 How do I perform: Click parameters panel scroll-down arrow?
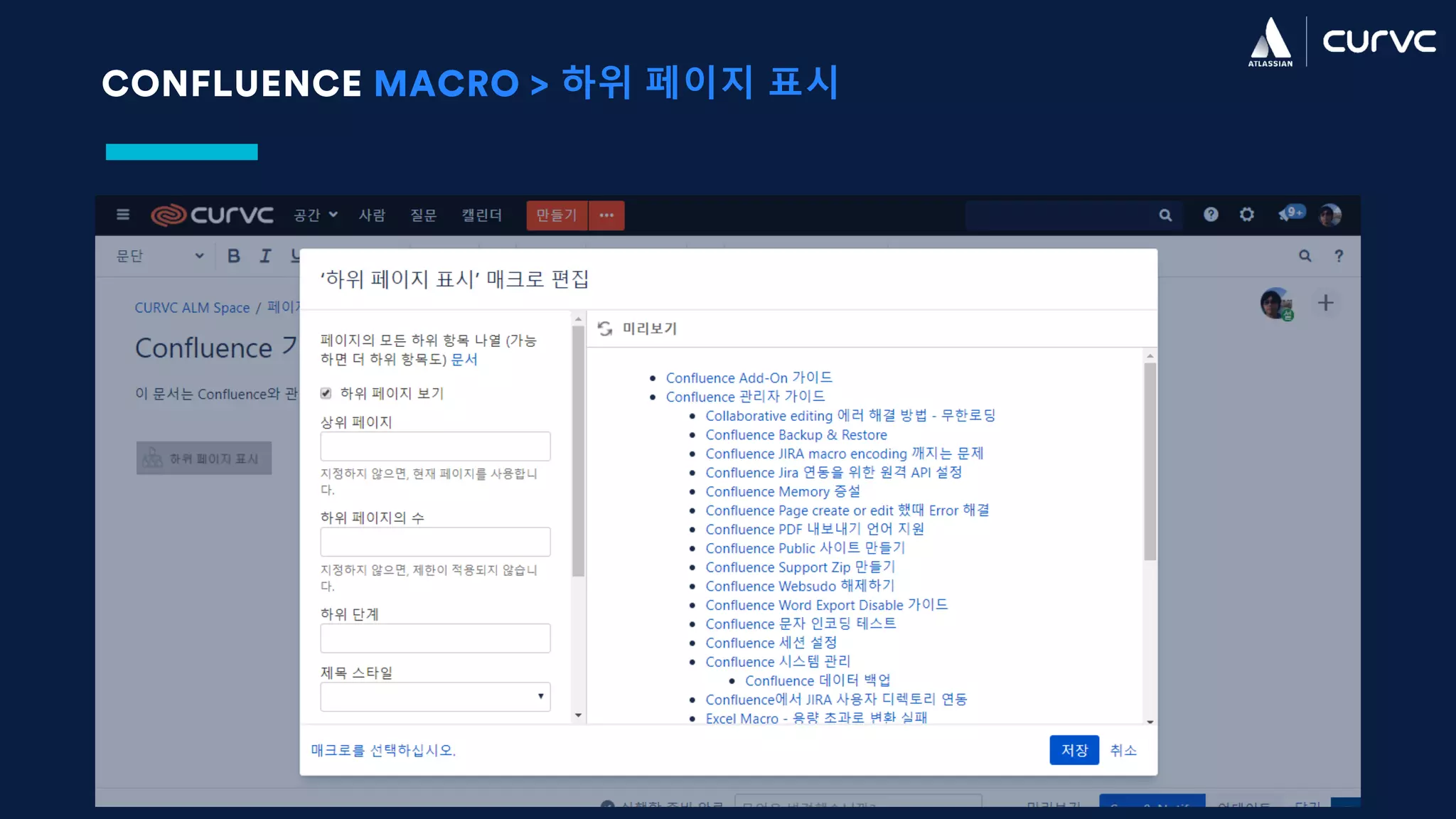coord(578,716)
